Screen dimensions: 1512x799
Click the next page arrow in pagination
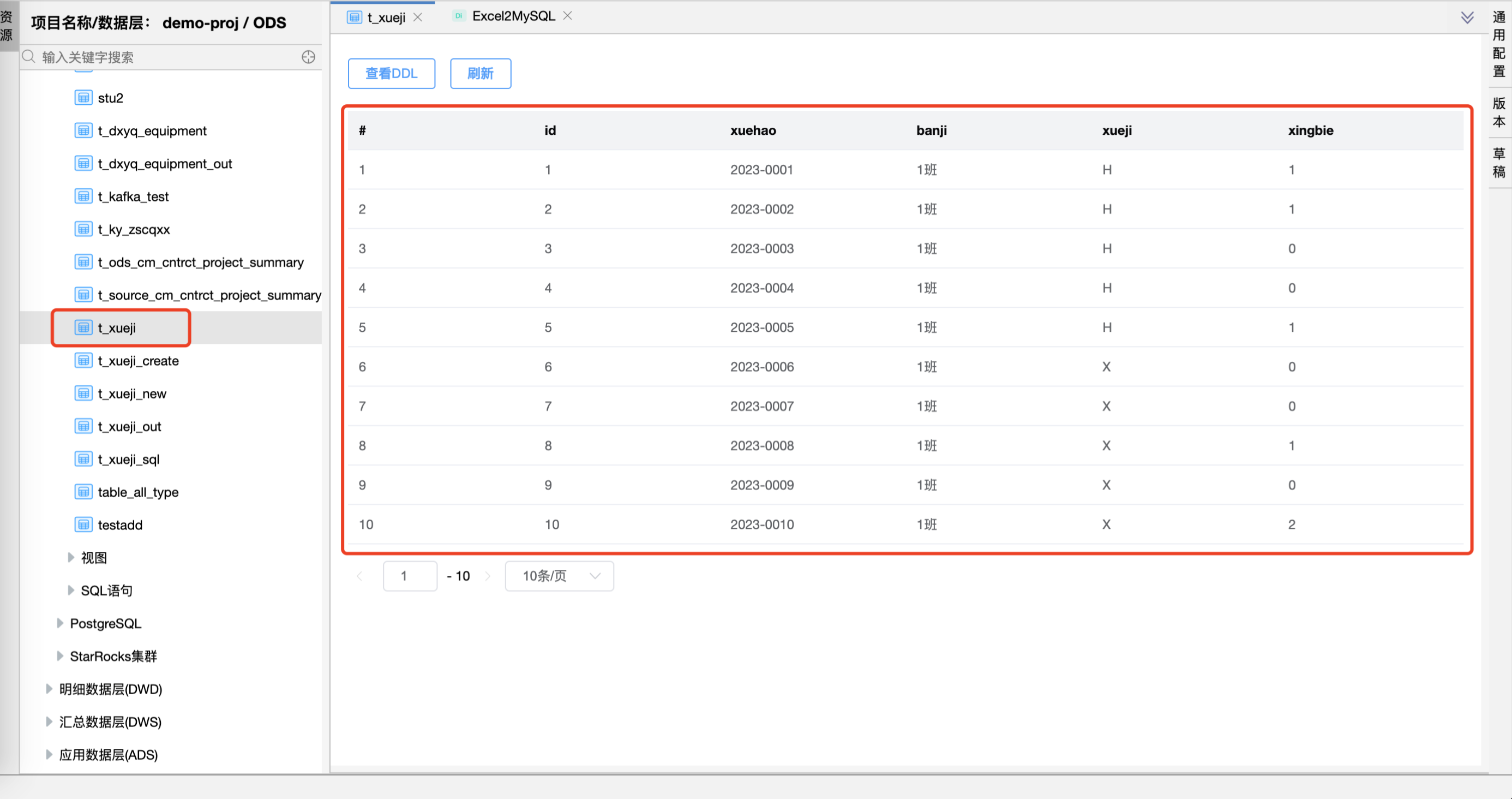[488, 576]
